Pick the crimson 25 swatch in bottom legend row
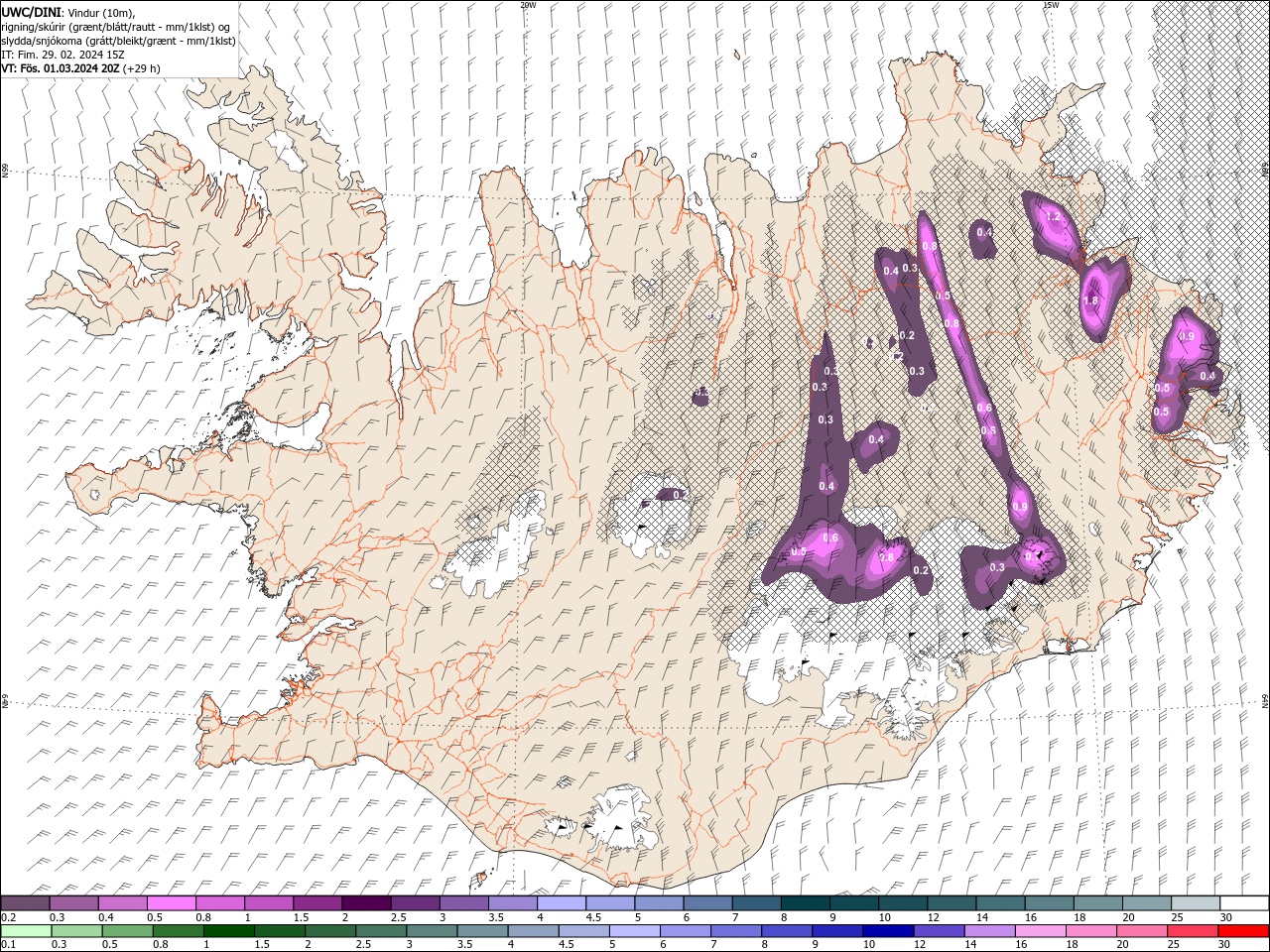This screenshot has width=1270, height=952. (x=1193, y=931)
